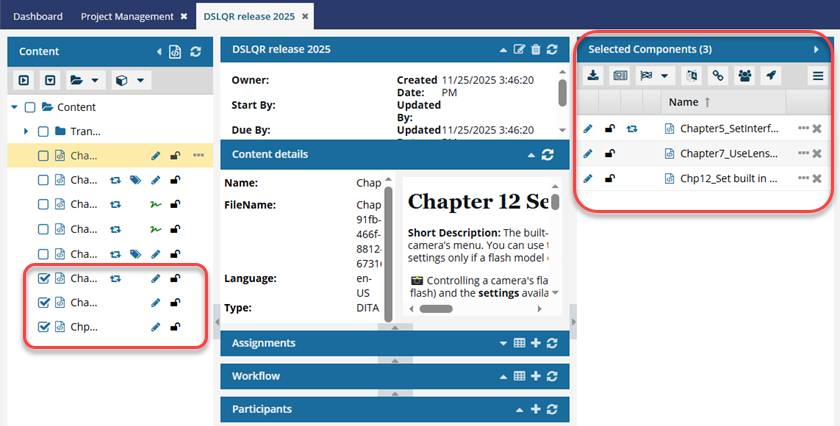Switch to the Dashboard tab
Screen dimensions: 840x426
(37, 17)
